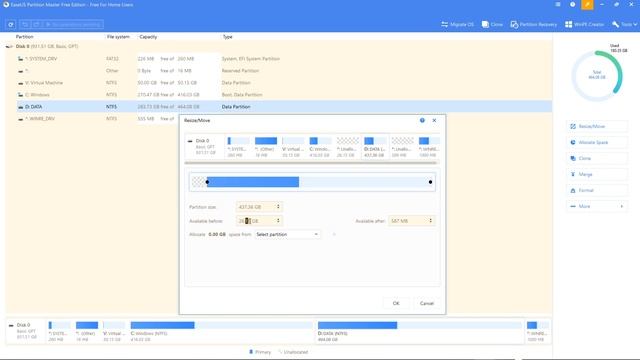Viewport: 640px width, 360px height.
Task: Click the Undo arrow in toolbar
Action: tap(25, 24)
